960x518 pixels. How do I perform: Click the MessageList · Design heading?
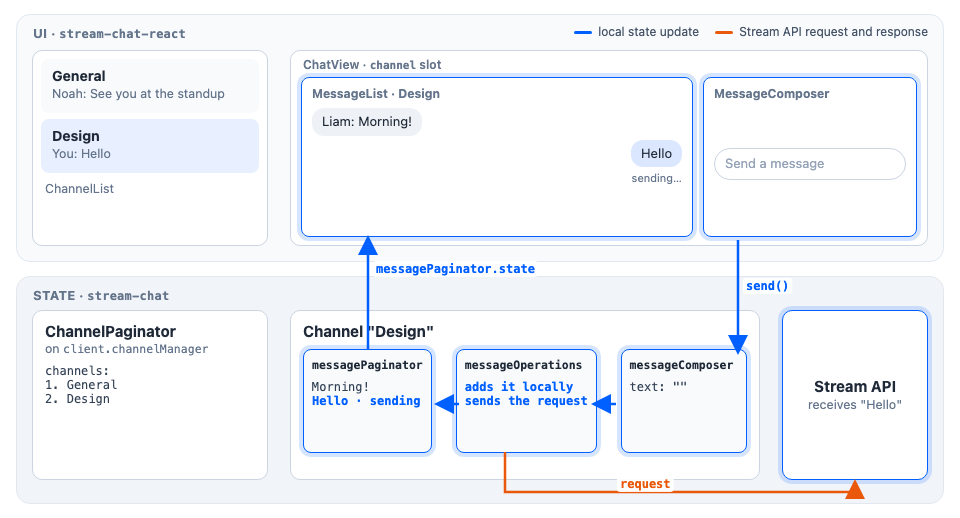(376, 94)
